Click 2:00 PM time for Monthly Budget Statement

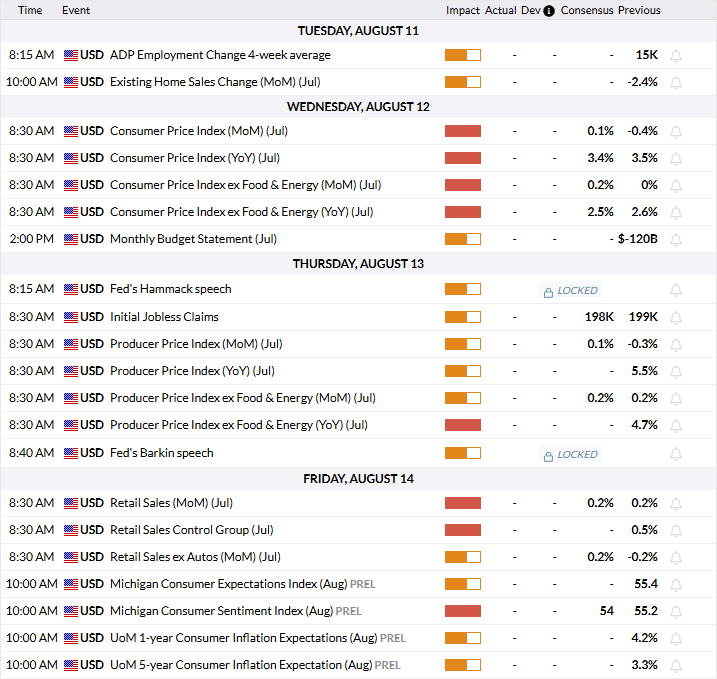[x=32, y=239]
